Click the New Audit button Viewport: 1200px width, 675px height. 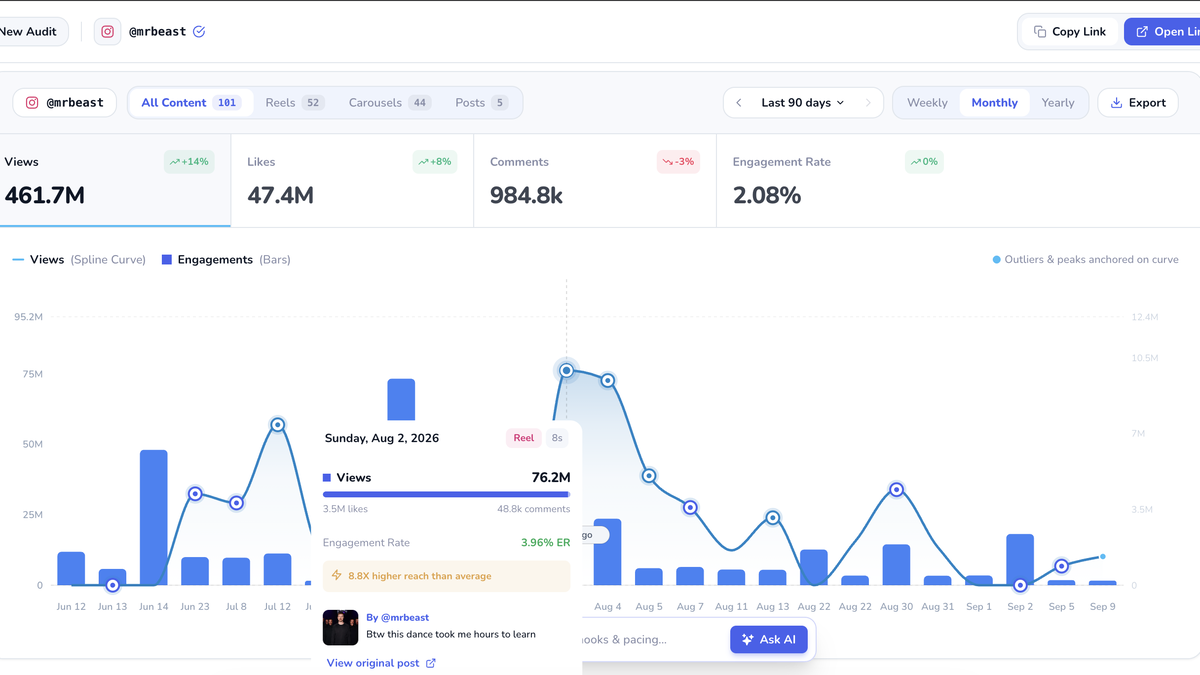click(x=32, y=32)
